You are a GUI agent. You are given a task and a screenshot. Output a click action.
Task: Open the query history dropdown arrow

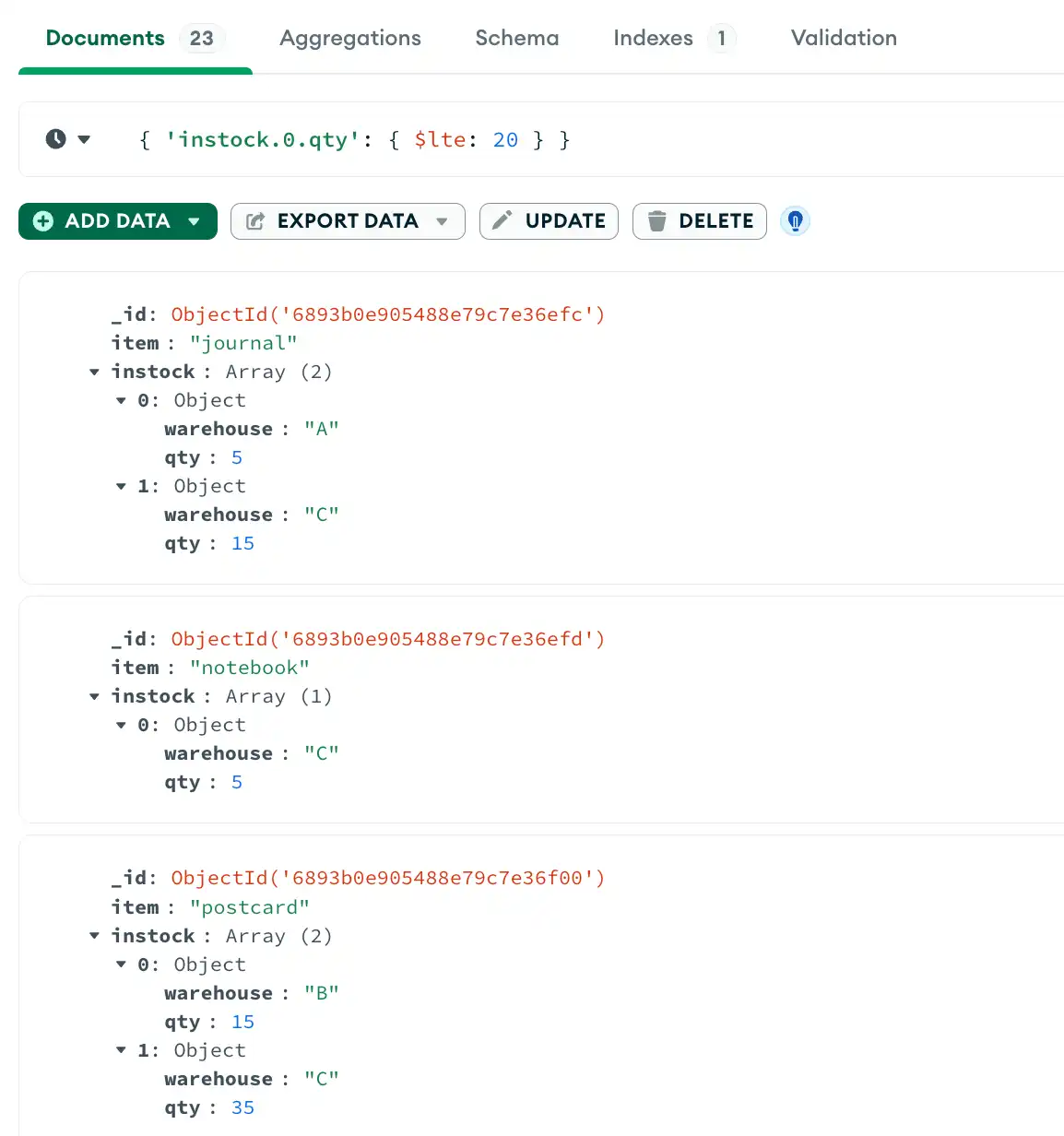(x=84, y=139)
